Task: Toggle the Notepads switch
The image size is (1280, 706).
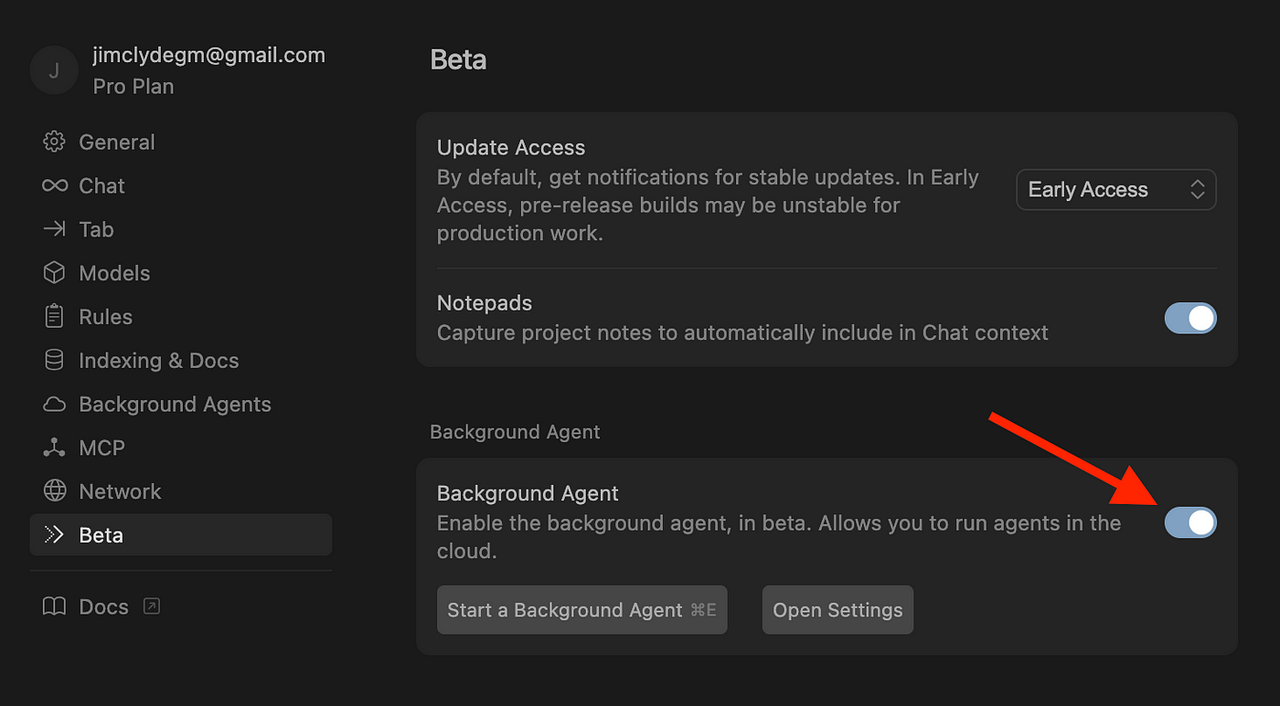Action: (x=1190, y=318)
